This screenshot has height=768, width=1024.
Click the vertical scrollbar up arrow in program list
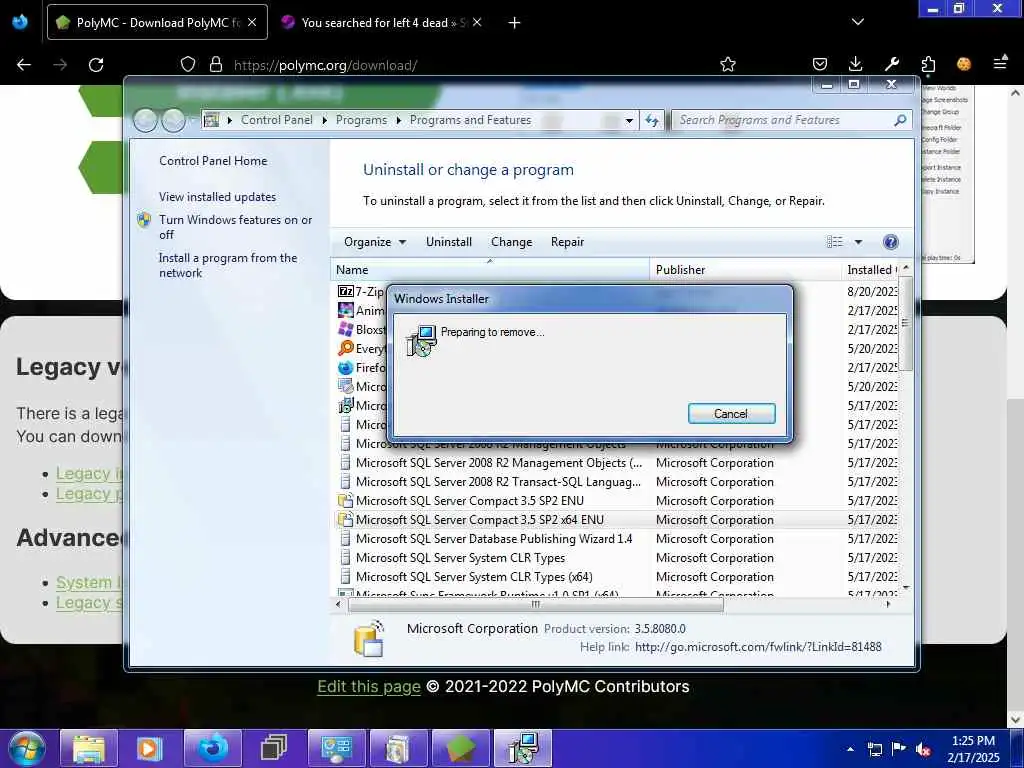tap(906, 268)
